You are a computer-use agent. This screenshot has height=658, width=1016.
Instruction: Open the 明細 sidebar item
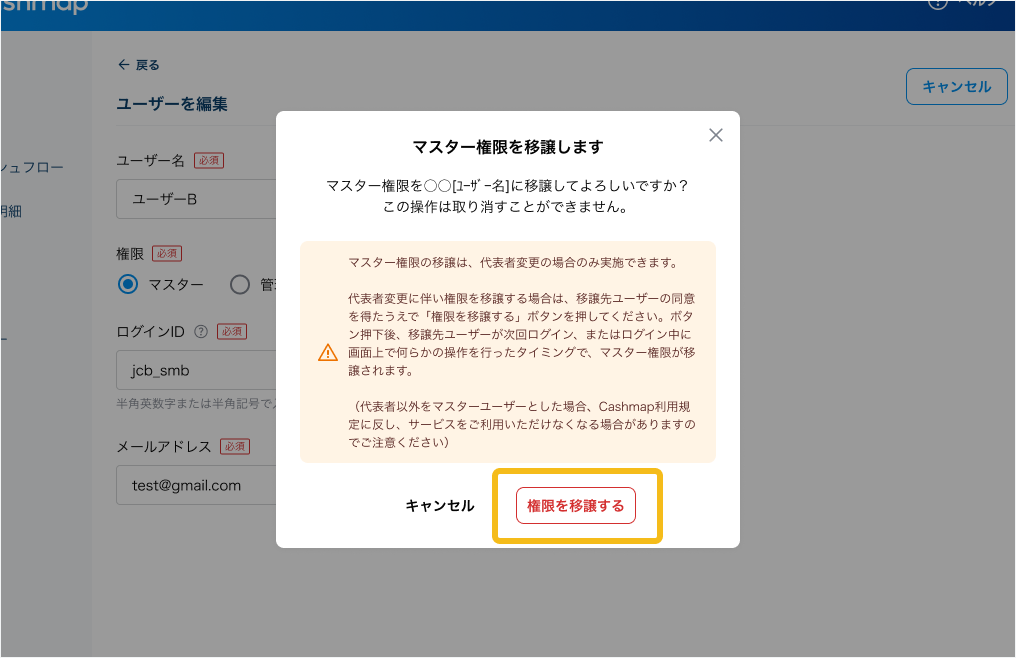(12, 211)
